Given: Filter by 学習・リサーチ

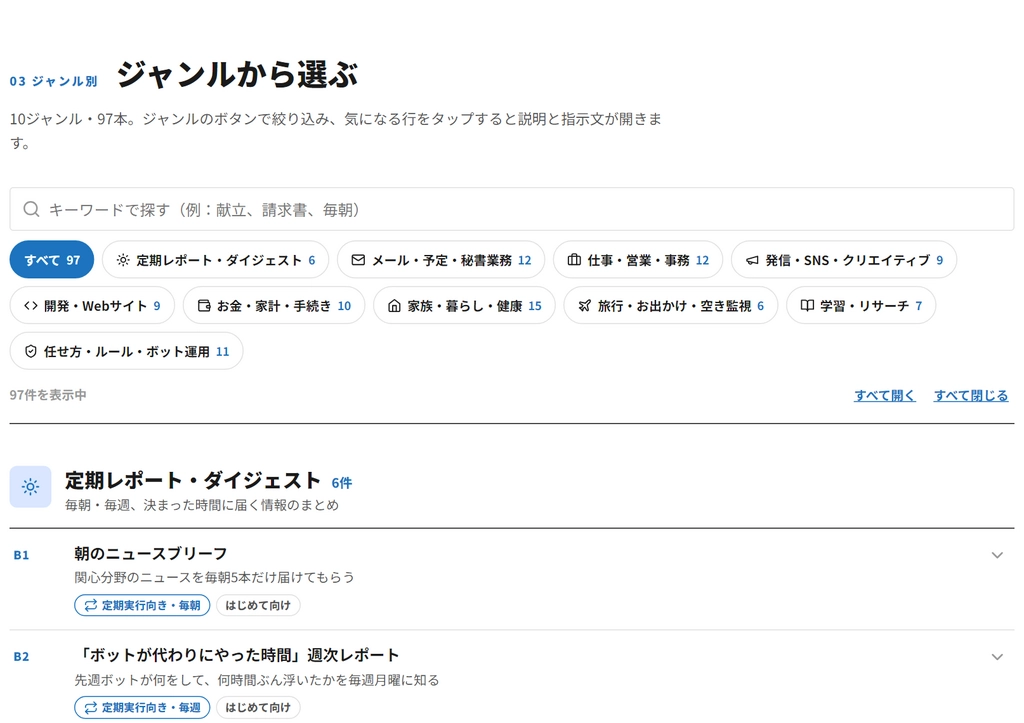Looking at the screenshot, I should point(861,306).
